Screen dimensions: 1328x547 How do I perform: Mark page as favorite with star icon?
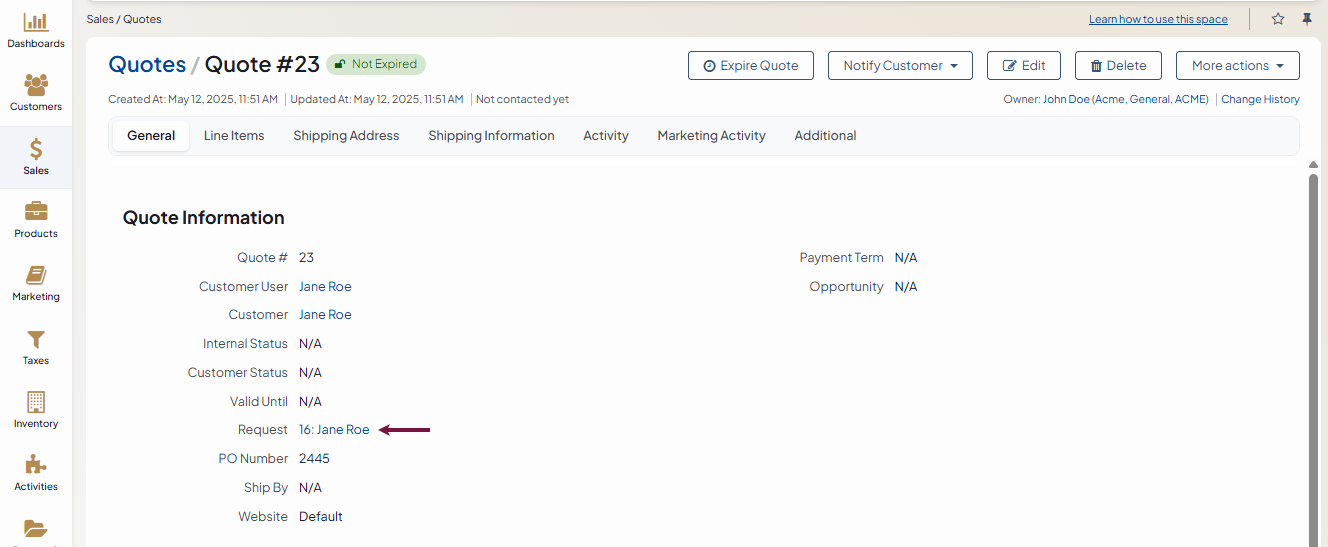coord(1278,19)
